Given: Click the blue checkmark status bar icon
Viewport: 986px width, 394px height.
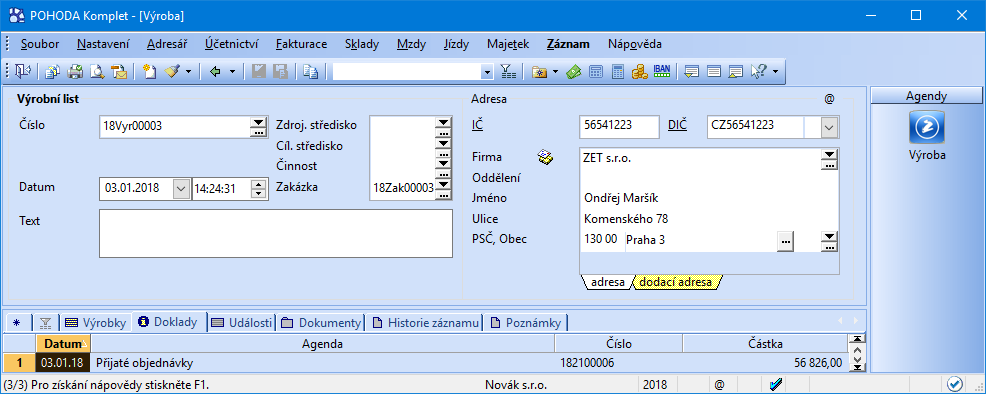Looking at the screenshot, I should click(777, 384).
